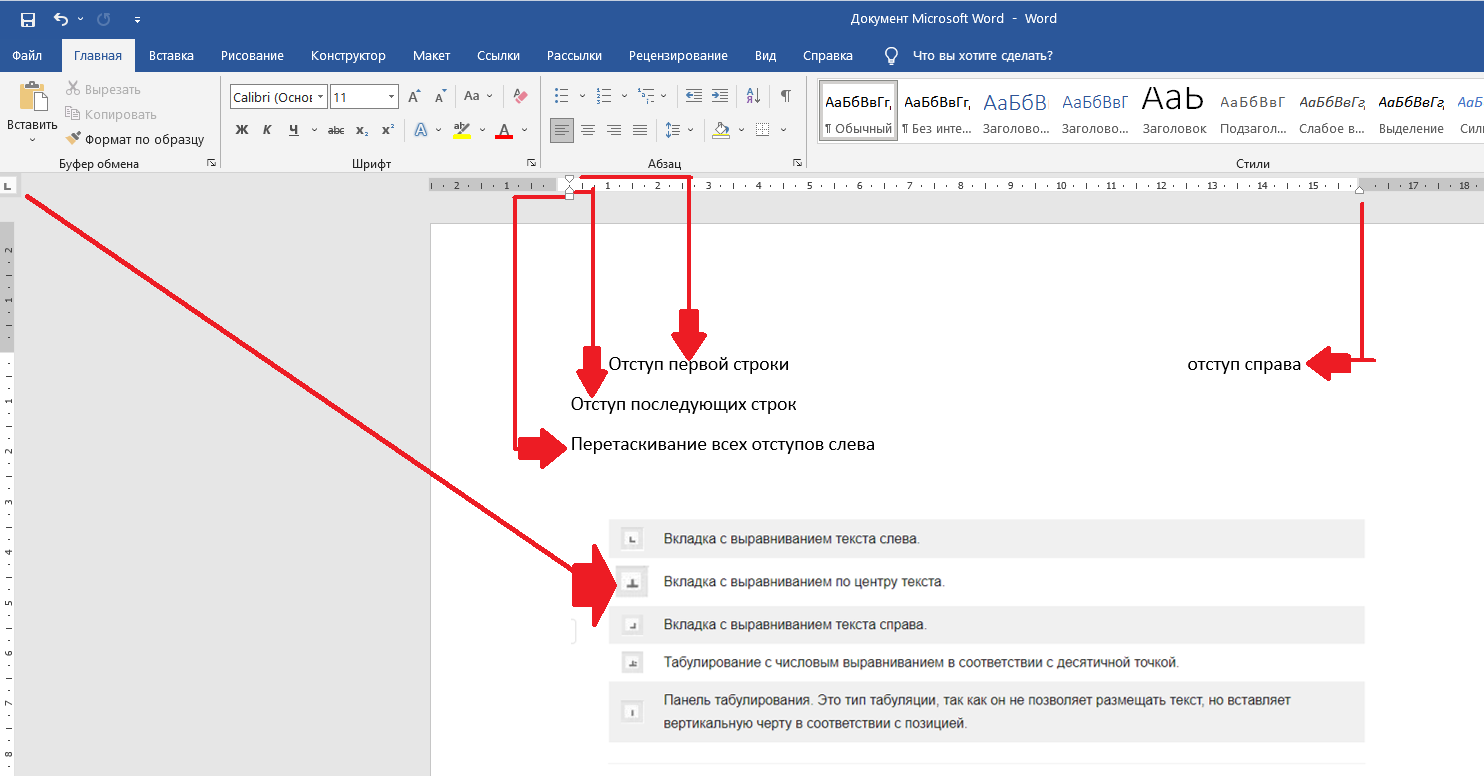Toggle subscript x₂
The image size is (1484, 776).
click(x=362, y=130)
